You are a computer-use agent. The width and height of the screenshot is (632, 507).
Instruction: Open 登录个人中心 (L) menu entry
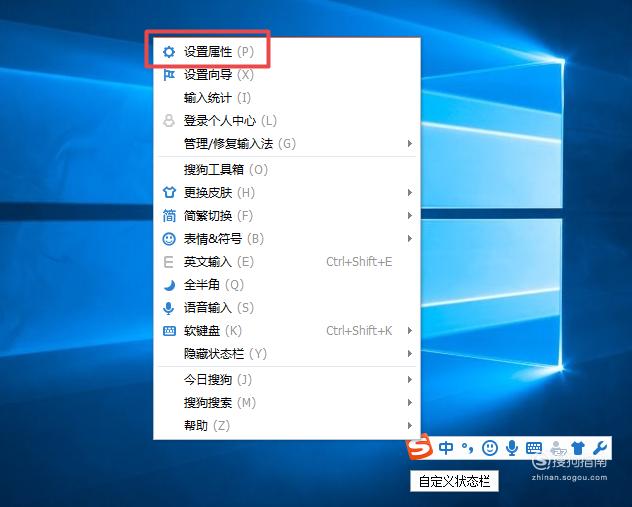pyautogui.click(x=287, y=121)
